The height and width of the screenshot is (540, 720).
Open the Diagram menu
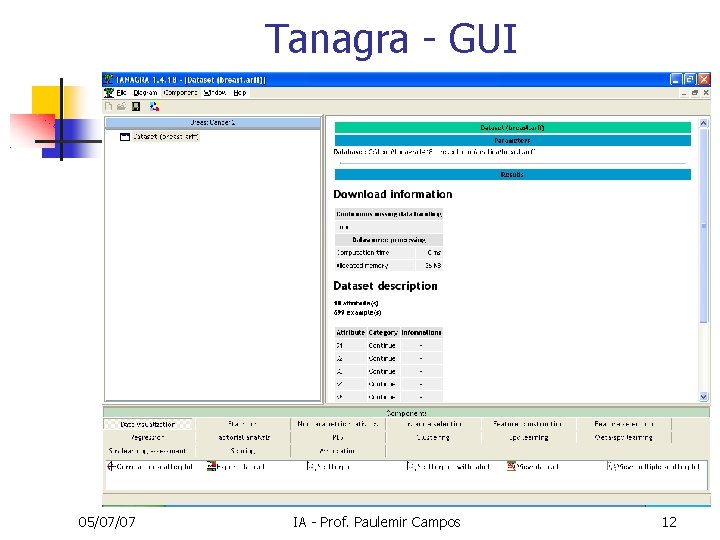(x=145, y=93)
